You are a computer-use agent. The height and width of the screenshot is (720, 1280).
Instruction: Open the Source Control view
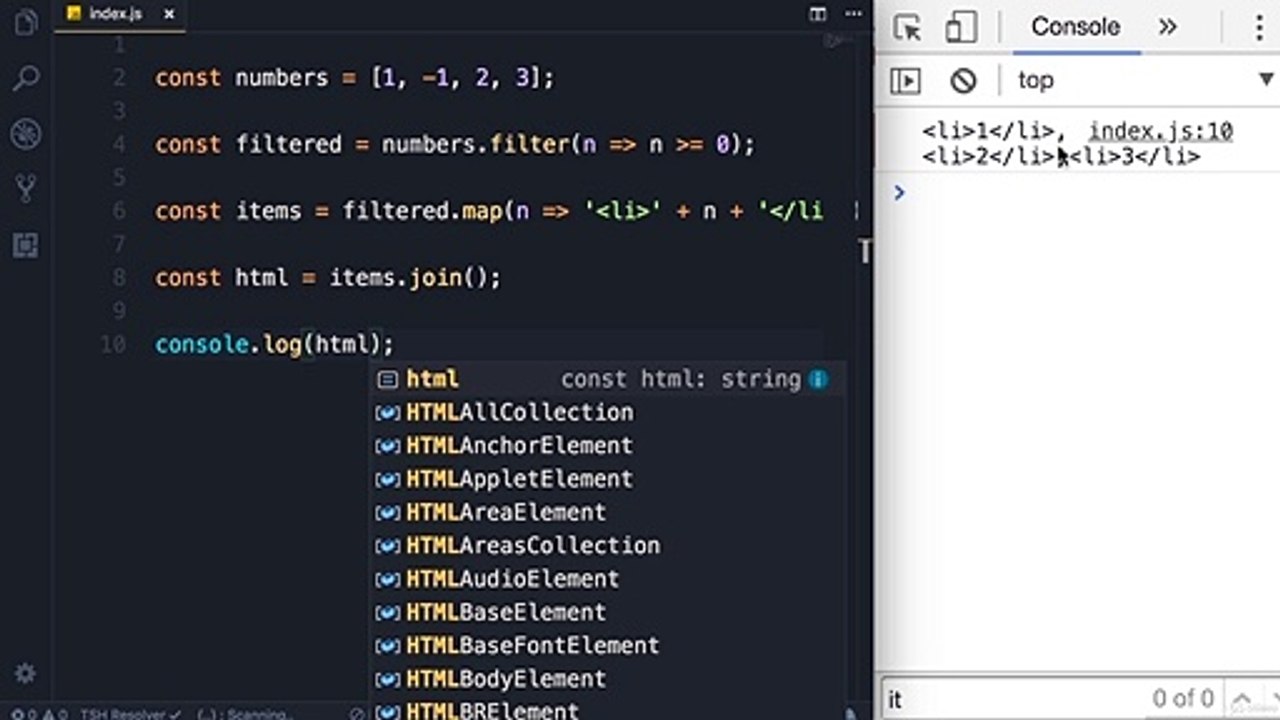tap(26, 188)
